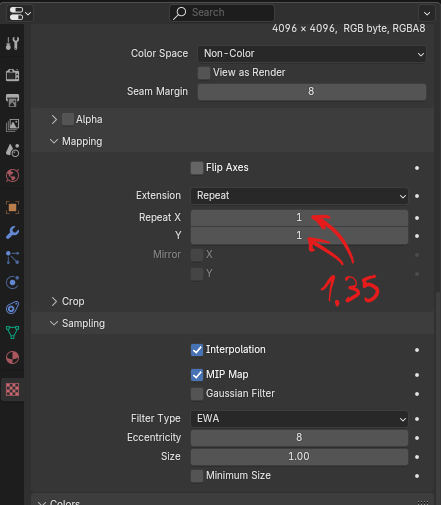This screenshot has height=505, width=441.
Task: Open the View Layer properties tab
Action: [x=12, y=125]
